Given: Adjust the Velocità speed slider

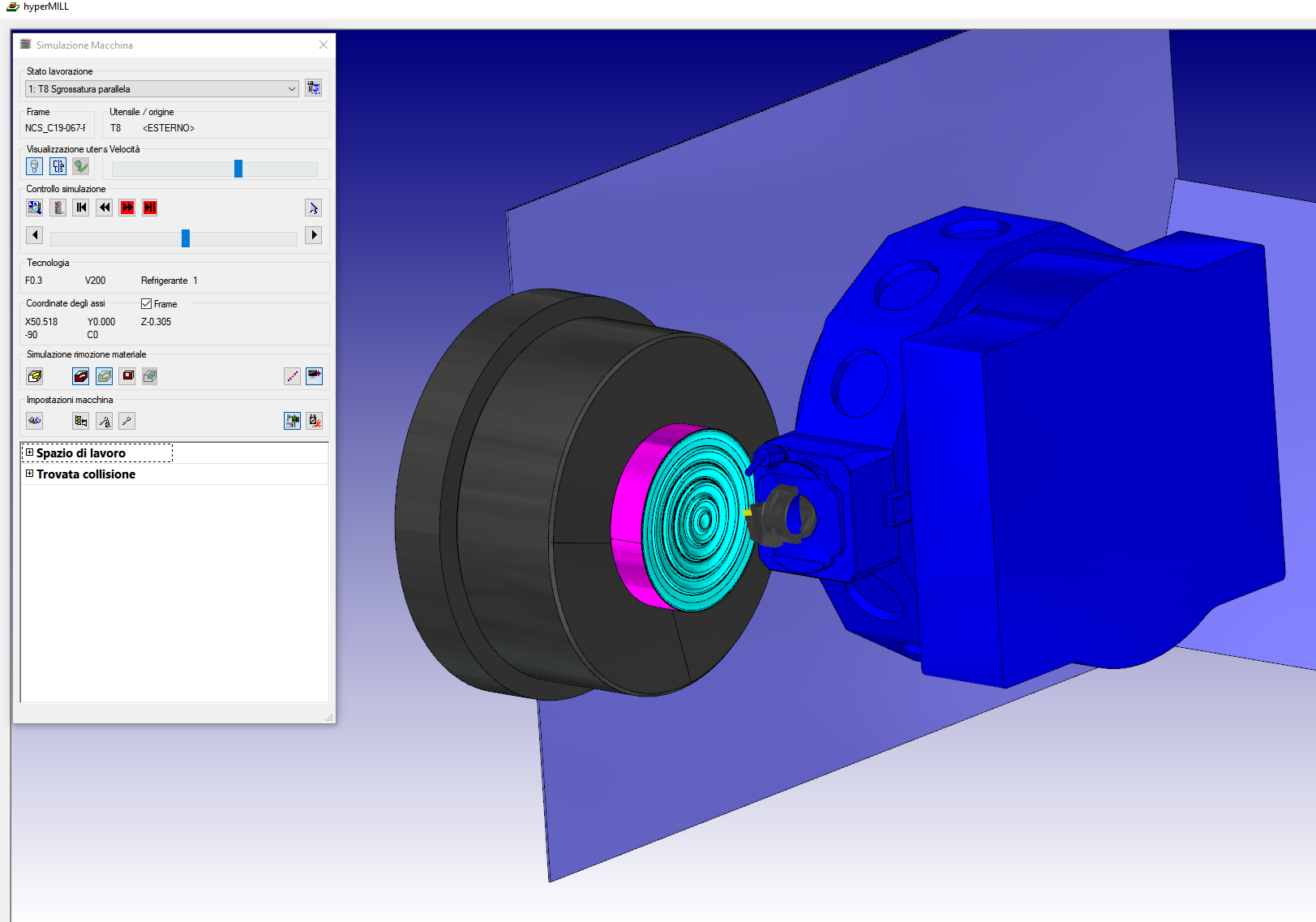Looking at the screenshot, I should tap(238, 169).
